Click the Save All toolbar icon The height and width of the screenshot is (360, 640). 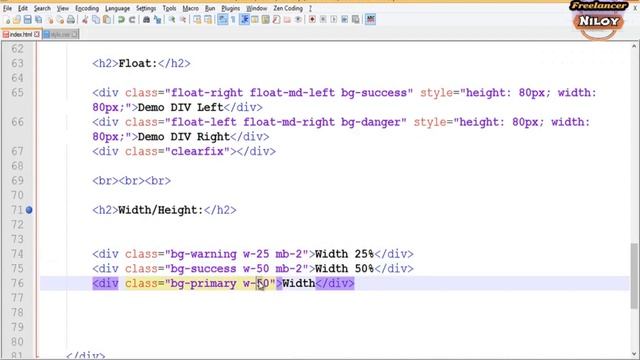click(x=38, y=20)
